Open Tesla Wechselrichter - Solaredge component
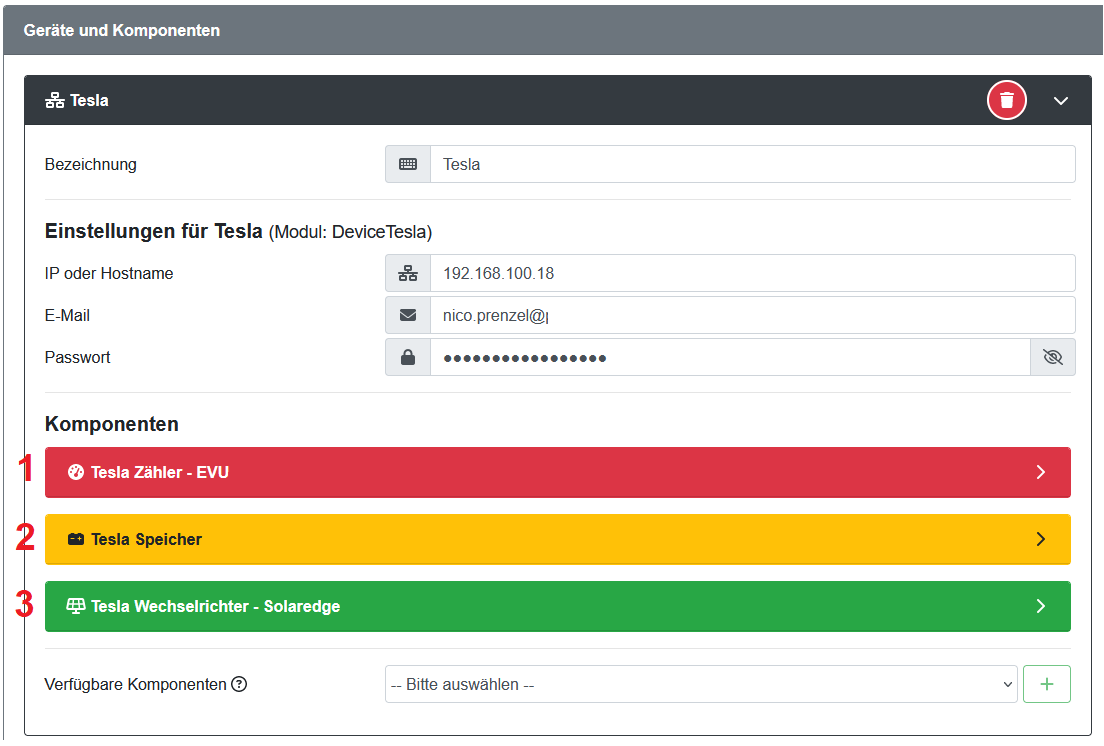 [x=556, y=606]
